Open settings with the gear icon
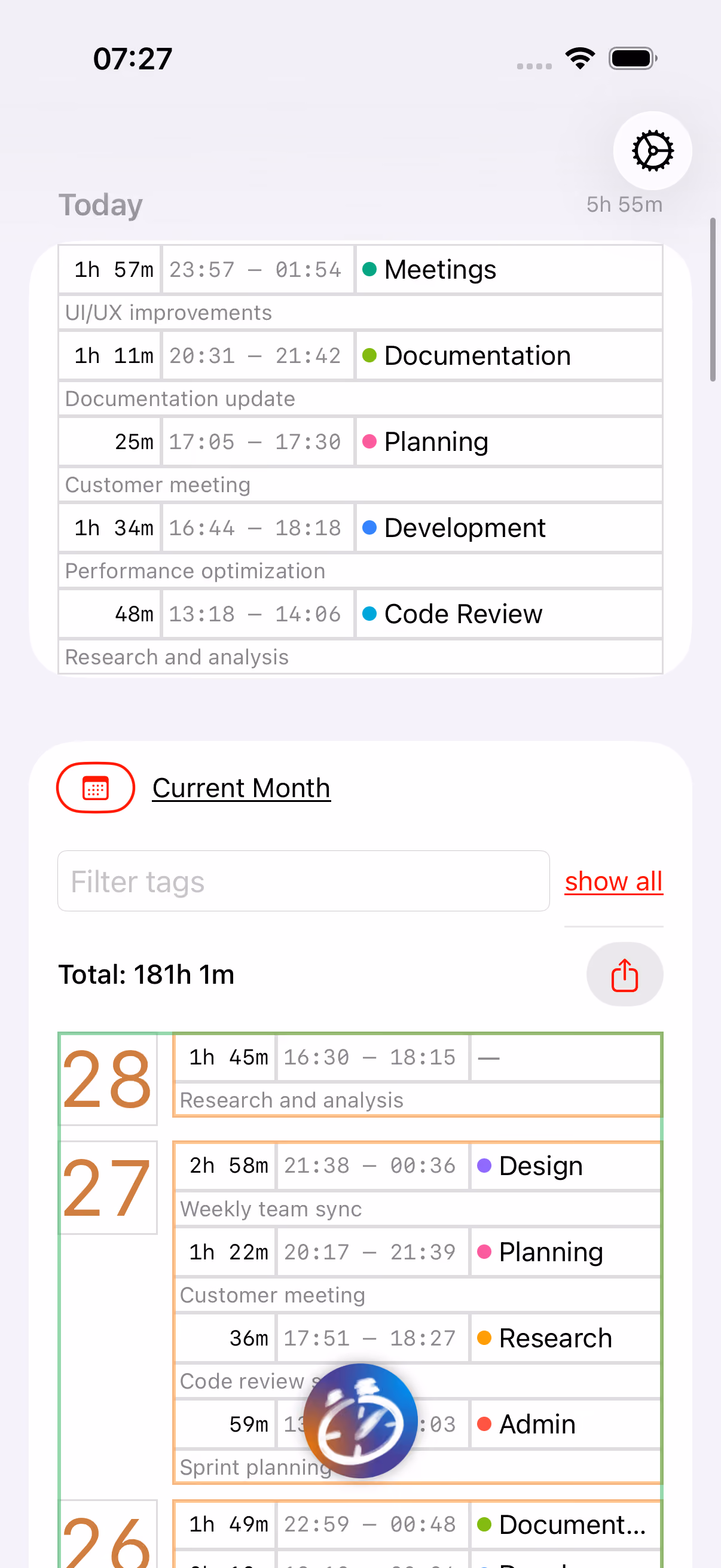721x1568 pixels. coord(652,150)
